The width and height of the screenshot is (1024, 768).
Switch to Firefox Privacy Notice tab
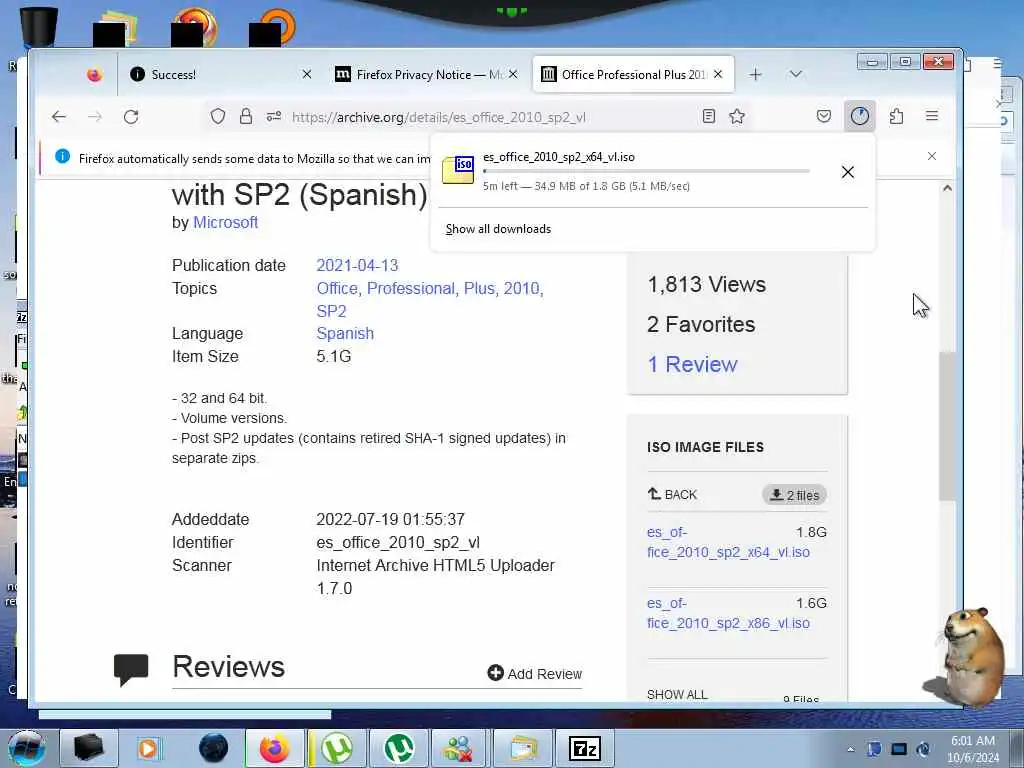tap(427, 74)
